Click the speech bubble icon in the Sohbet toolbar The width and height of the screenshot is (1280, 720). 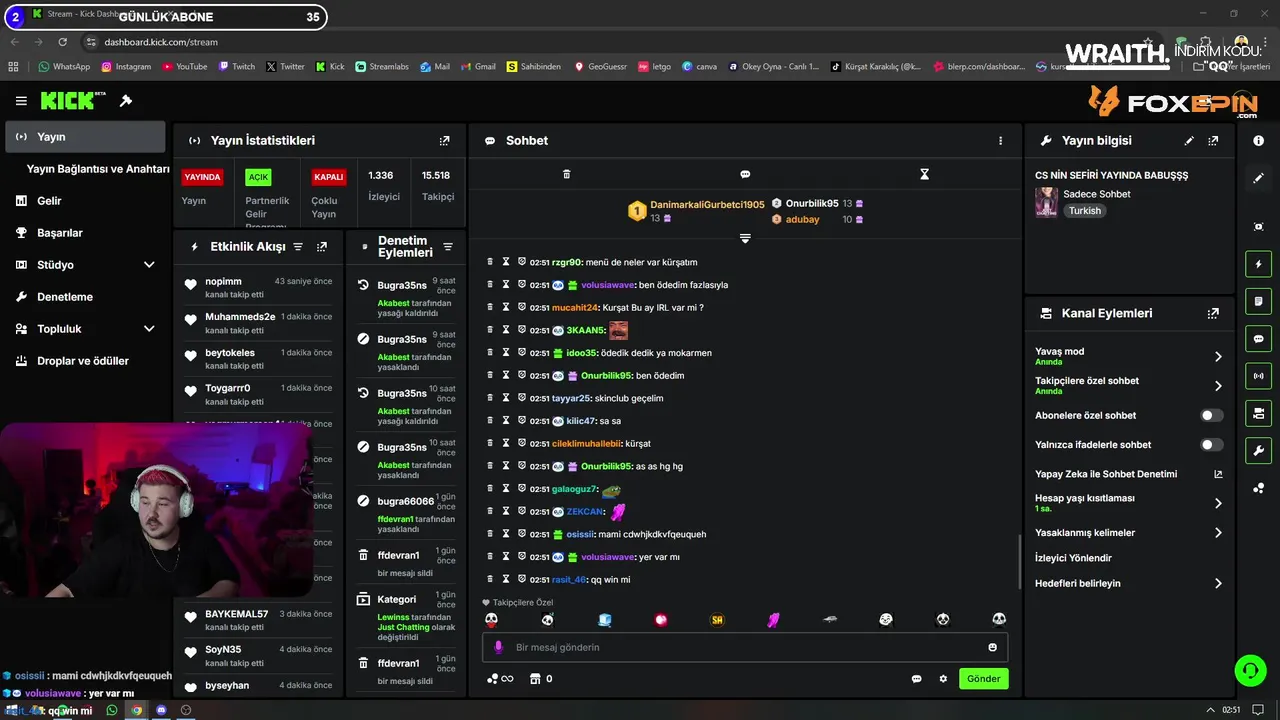(745, 174)
